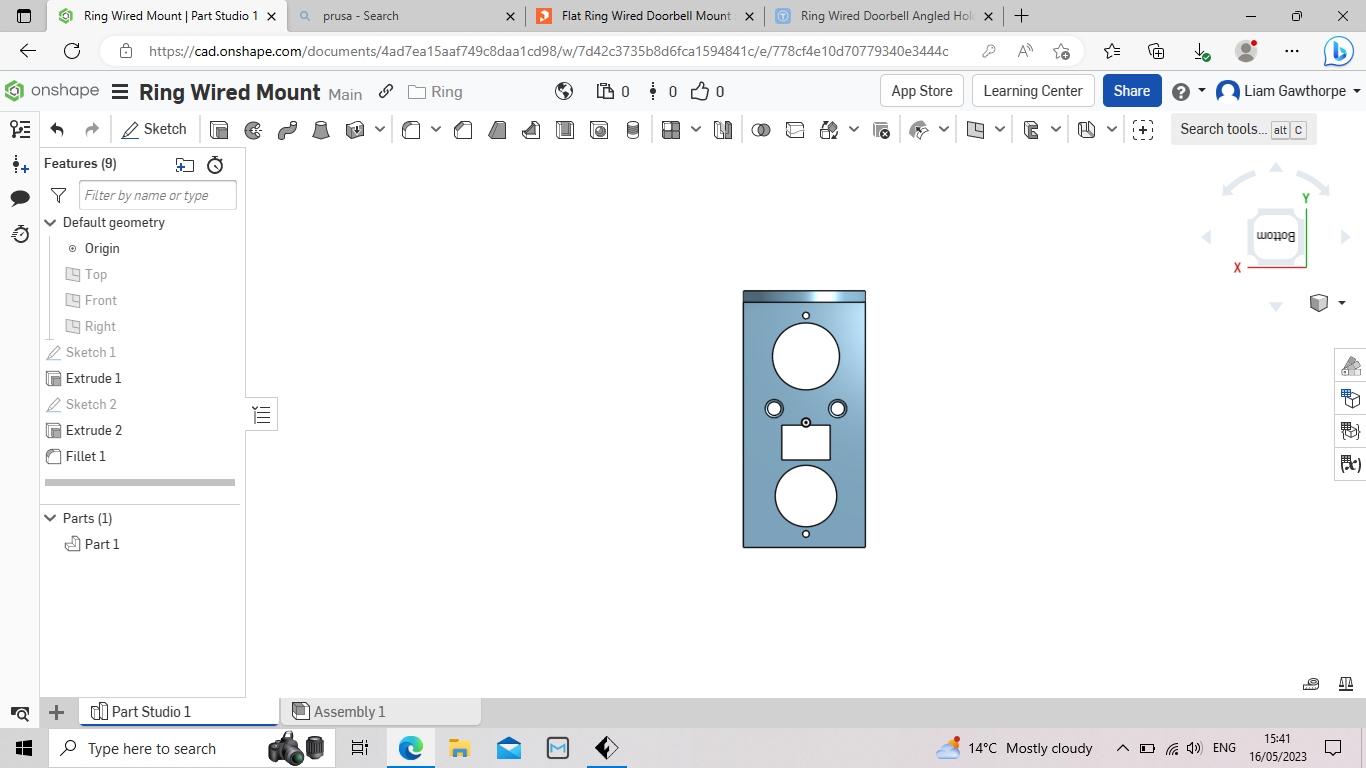Image resolution: width=1366 pixels, height=768 pixels.
Task: Collapse the Default geometry group
Action: coord(50,222)
